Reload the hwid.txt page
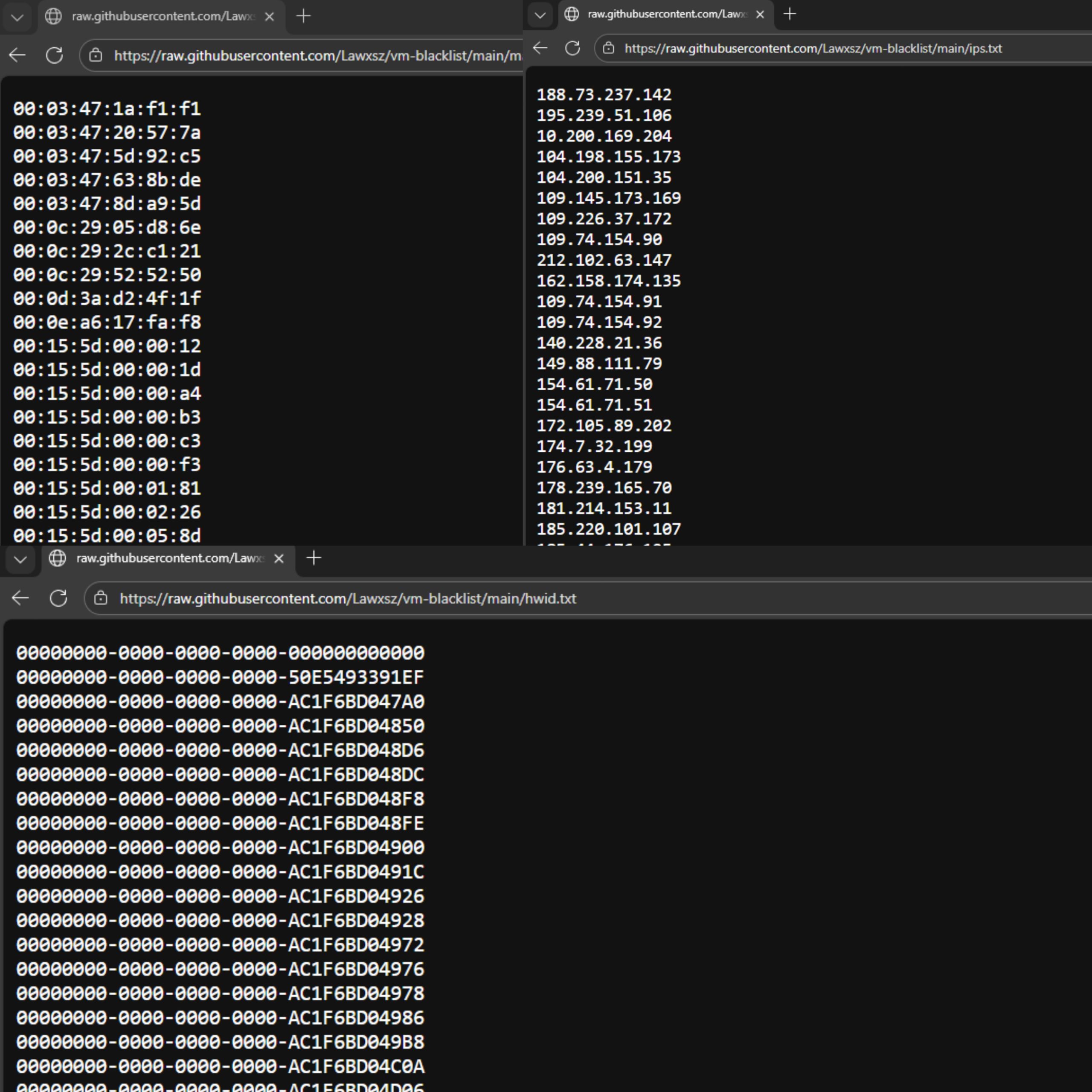 click(x=59, y=598)
